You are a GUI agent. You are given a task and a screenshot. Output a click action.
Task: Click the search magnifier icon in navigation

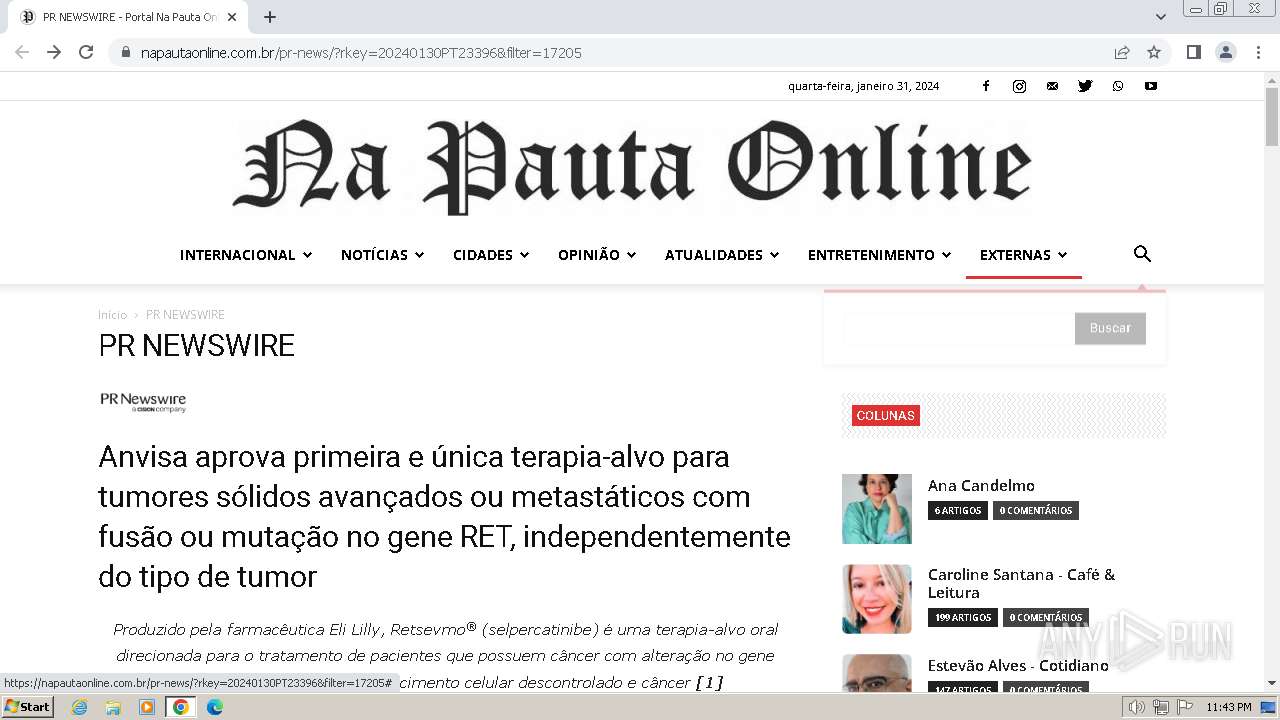pyautogui.click(x=1142, y=254)
